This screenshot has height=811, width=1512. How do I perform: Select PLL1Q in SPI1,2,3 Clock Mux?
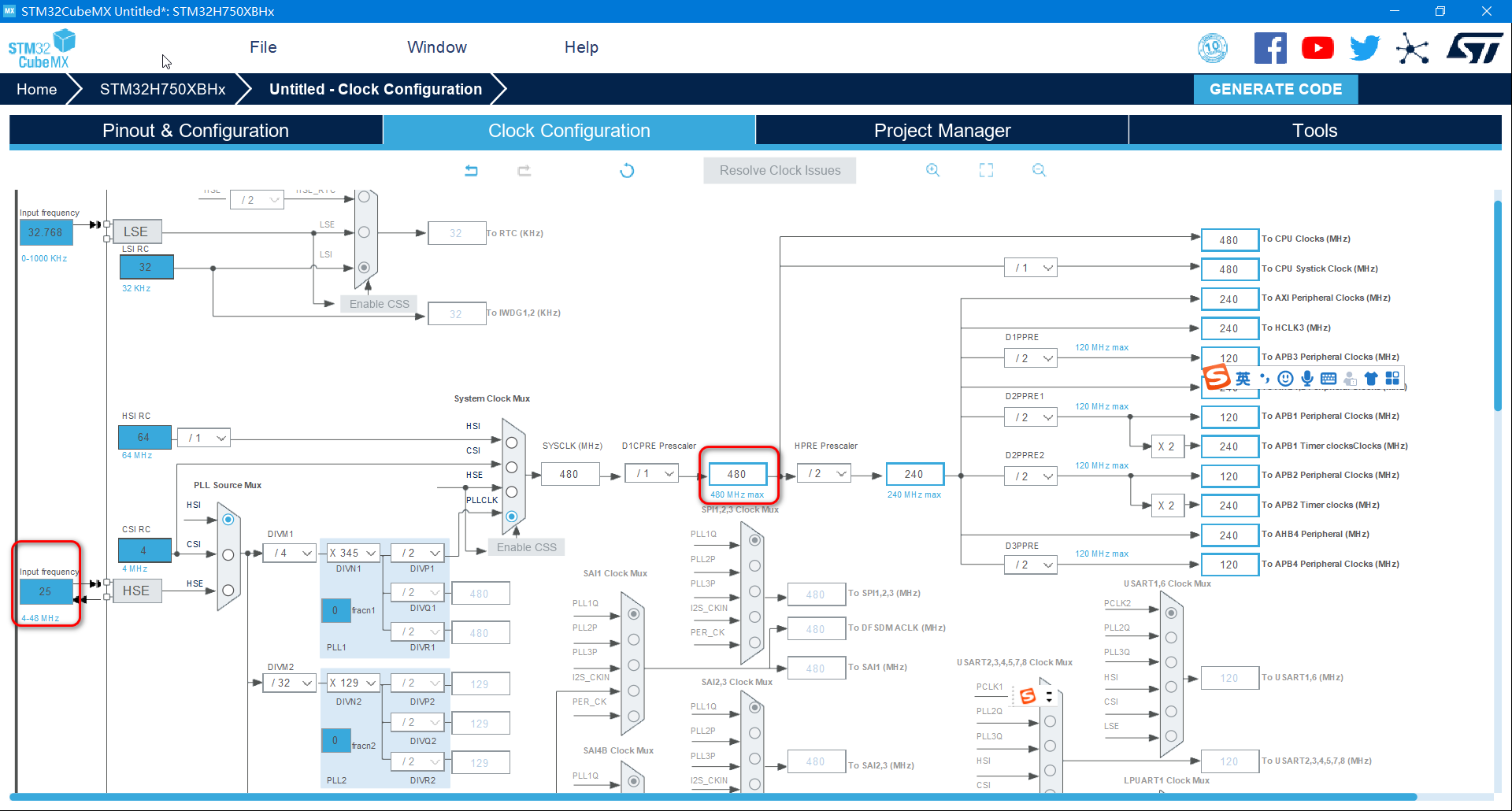[x=755, y=540]
